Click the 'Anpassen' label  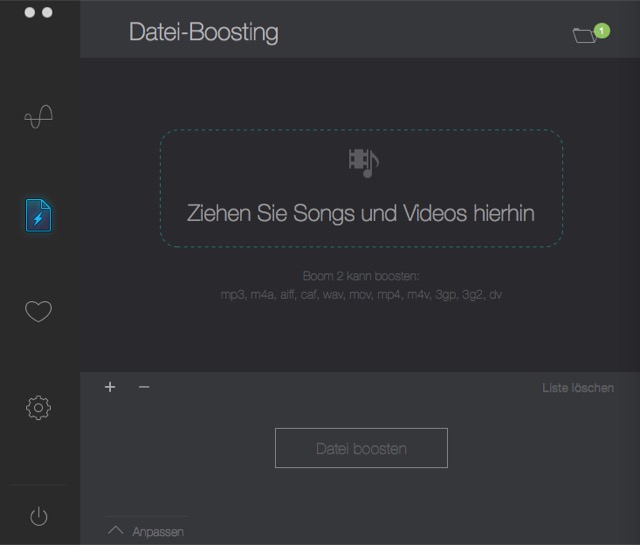(x=158, y=532)
